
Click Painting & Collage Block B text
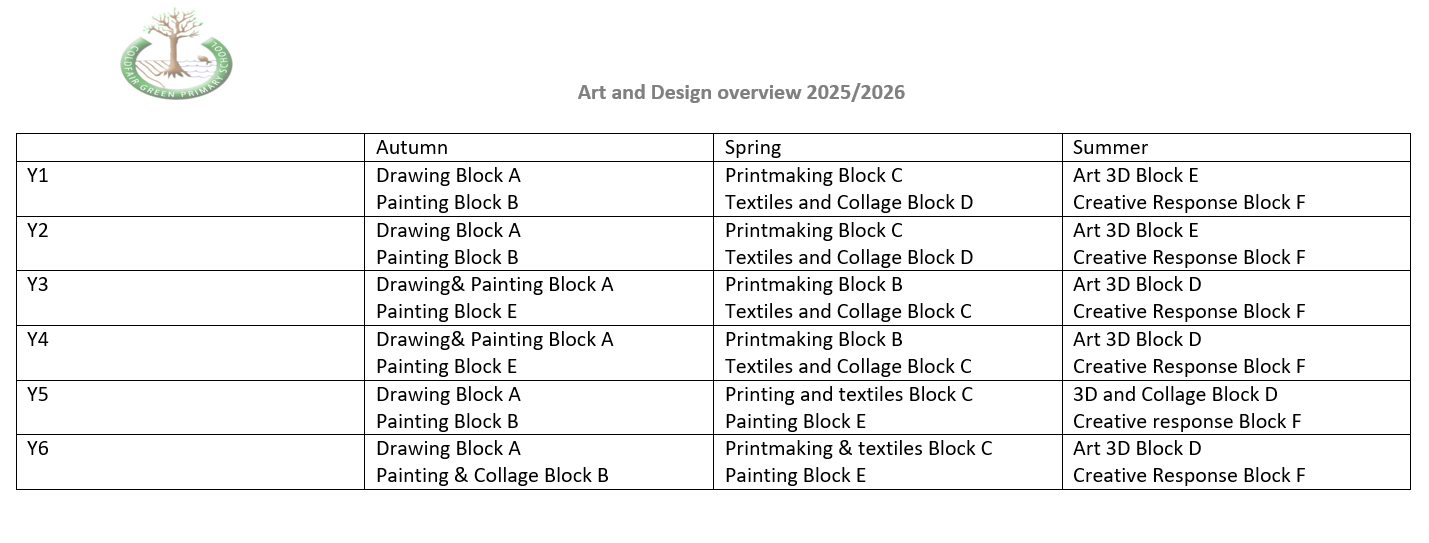coord(492,476)
